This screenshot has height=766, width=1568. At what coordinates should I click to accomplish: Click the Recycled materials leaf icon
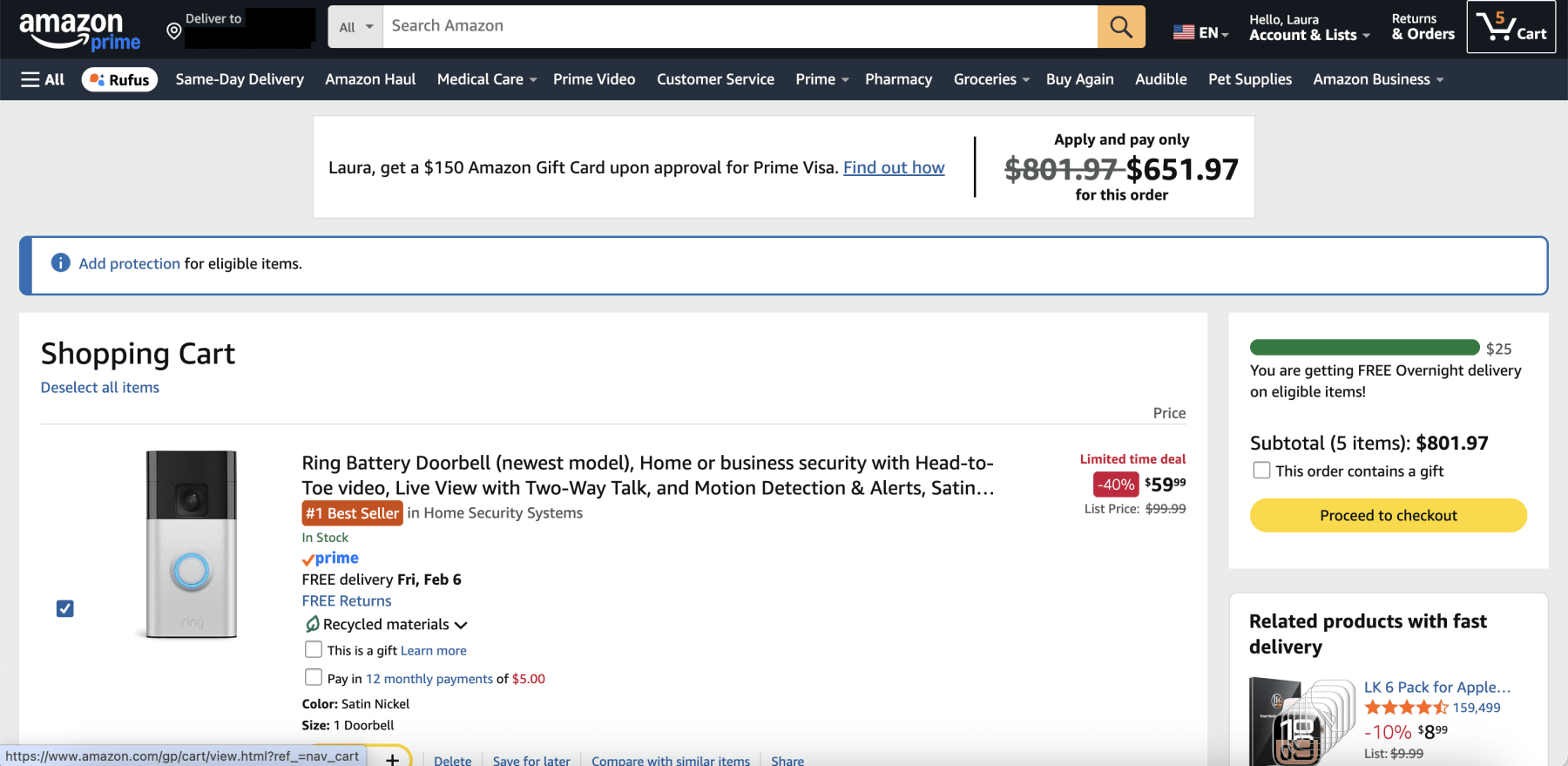313,624
